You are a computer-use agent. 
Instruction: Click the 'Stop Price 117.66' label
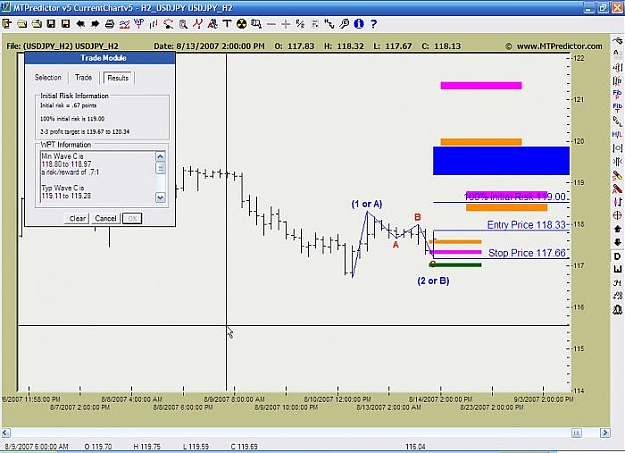click(x=527, y=253)
